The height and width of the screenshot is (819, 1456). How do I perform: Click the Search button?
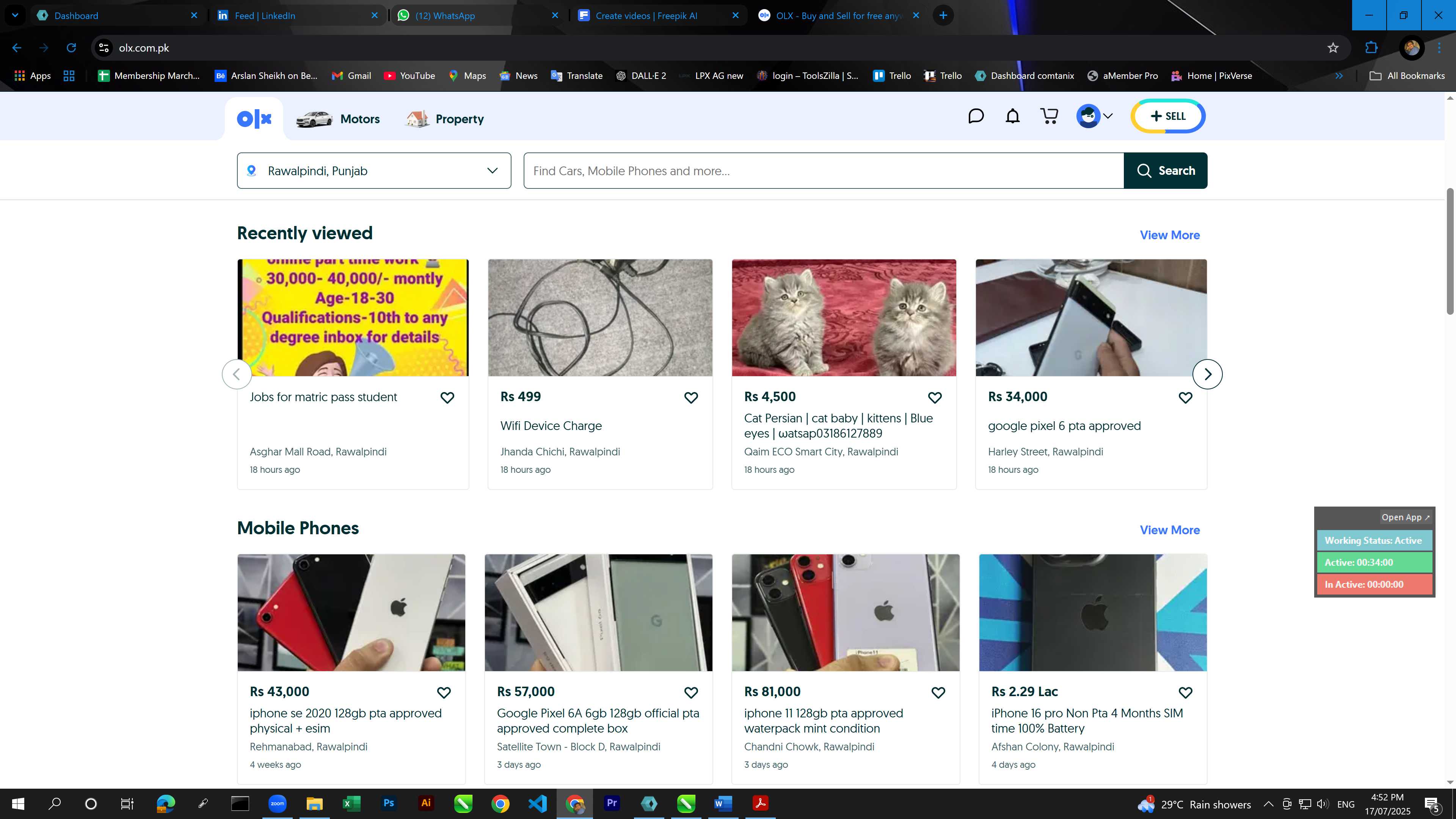tap(1166, 171)
